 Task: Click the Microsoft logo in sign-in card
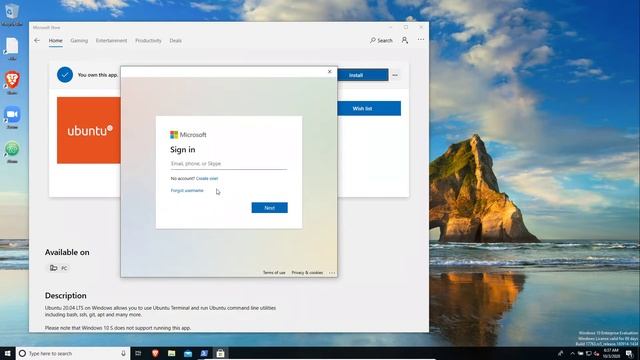point(188,135)
